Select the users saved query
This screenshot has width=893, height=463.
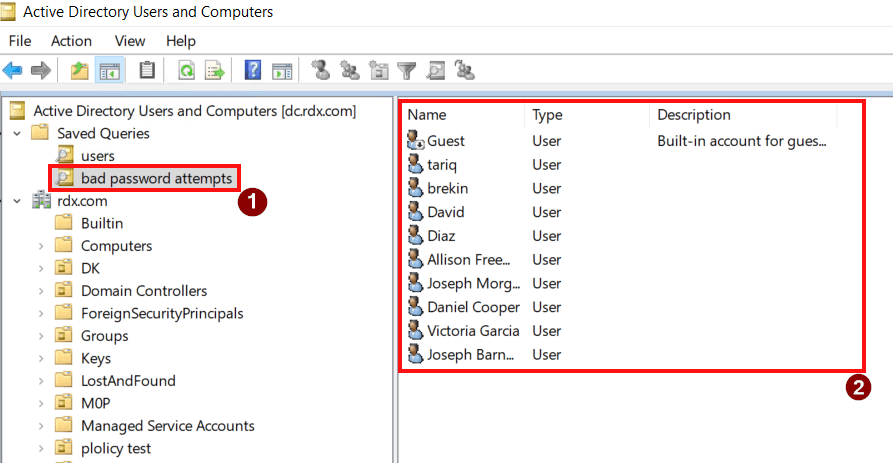pos(97,155)
